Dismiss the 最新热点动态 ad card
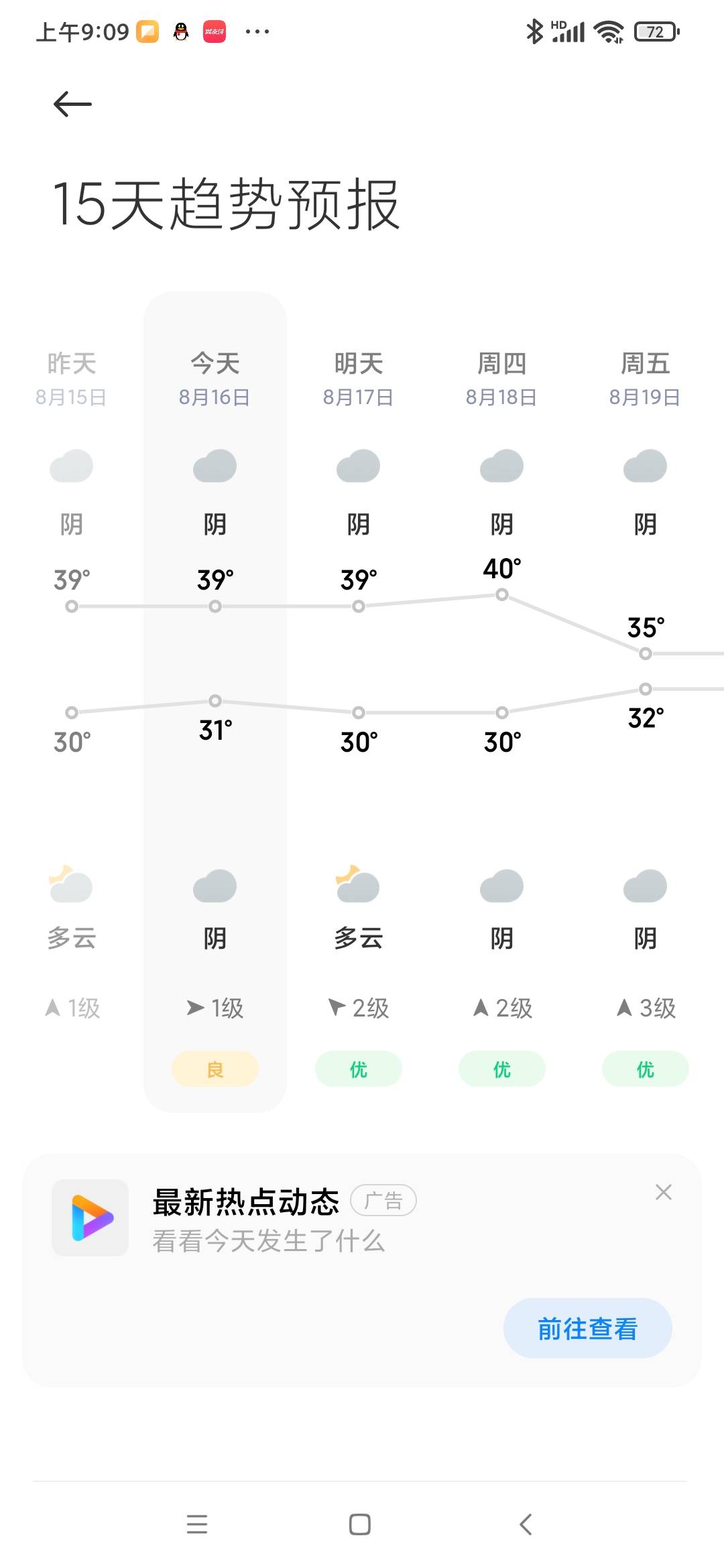The image size is (724, 1568). 664,1192
